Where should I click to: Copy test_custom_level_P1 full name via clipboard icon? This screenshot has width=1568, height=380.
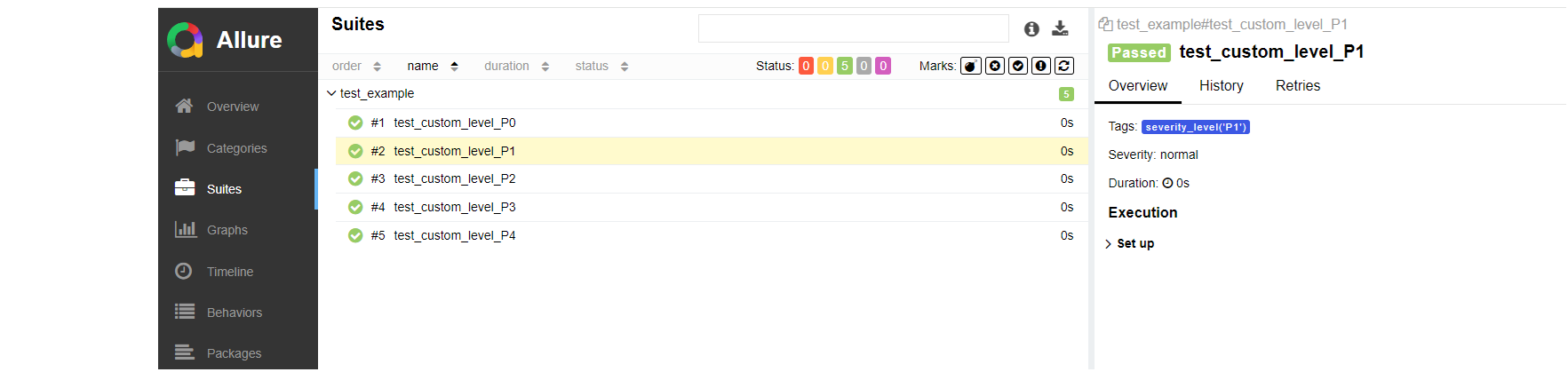point(1105,25)
